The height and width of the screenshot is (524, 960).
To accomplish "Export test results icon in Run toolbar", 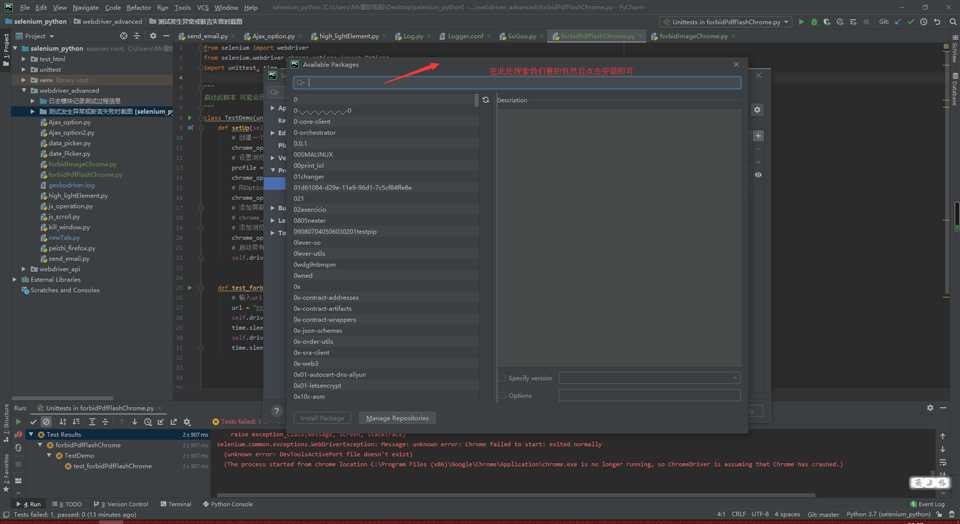I will [173, 422].
